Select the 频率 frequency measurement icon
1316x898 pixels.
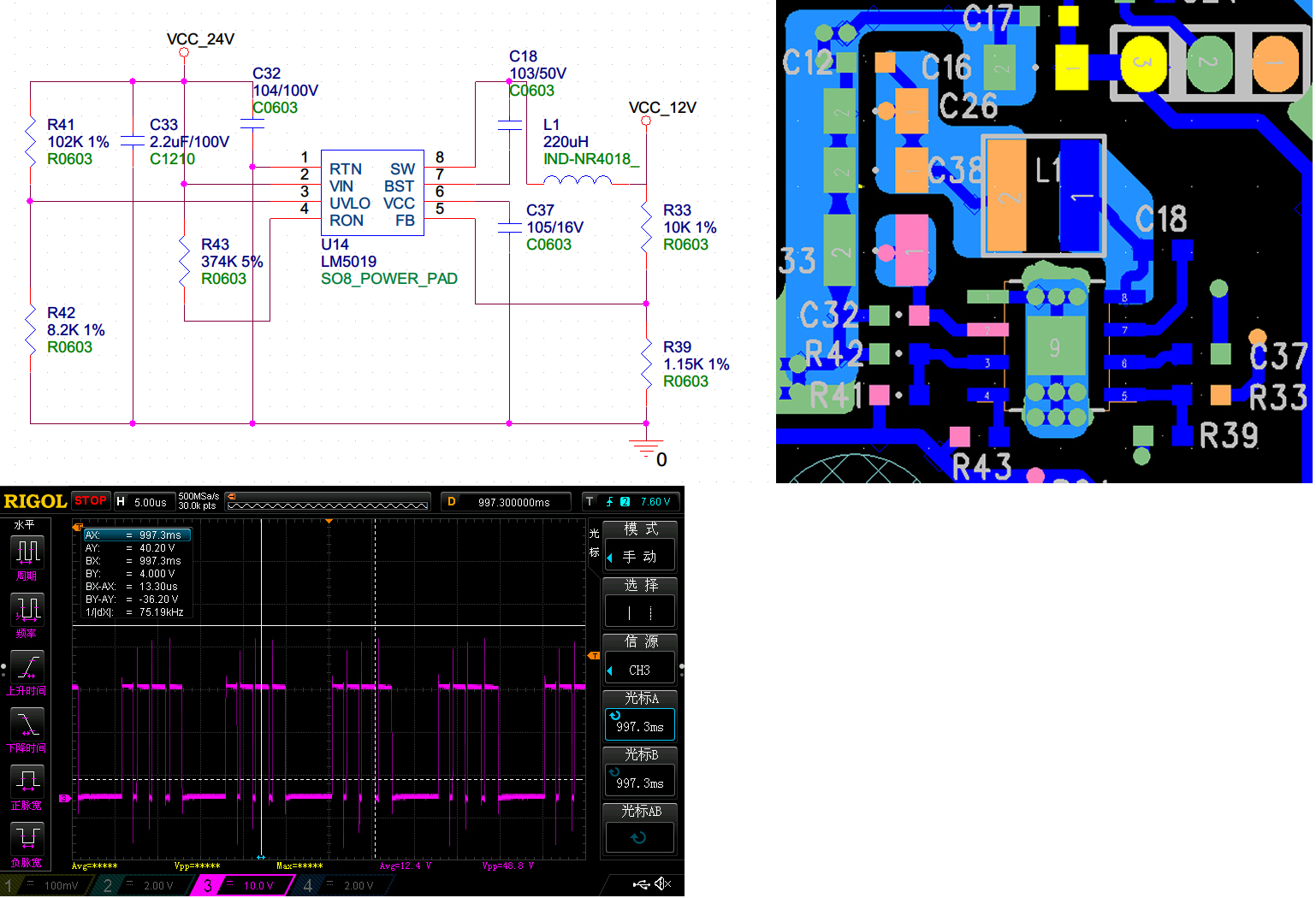coord(27,610)
